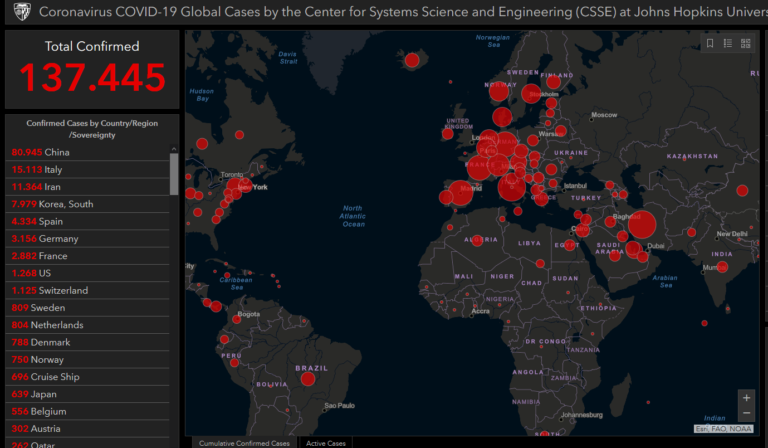Screen dimensions: 768x448
Task: Select the 696 Cruise Ship row
Action: pos(87,377)
